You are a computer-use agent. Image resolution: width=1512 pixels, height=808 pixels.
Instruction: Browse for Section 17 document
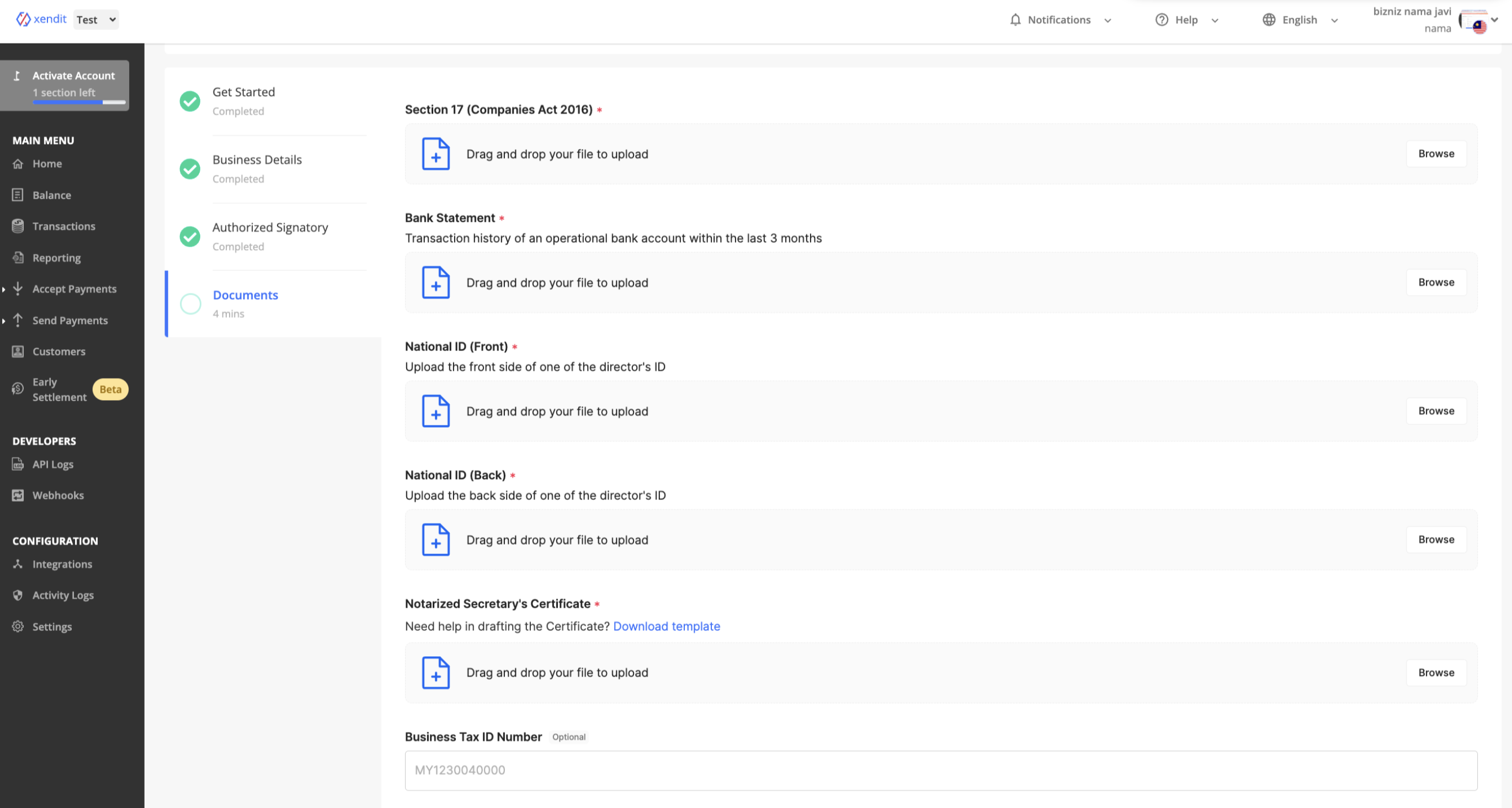[x=1436, y=154]
